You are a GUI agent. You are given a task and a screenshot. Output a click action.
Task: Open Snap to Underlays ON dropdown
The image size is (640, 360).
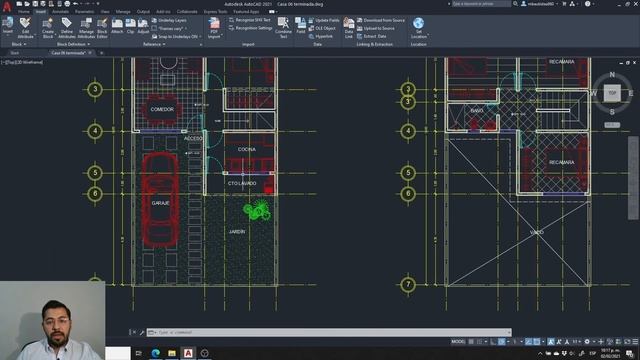click(176, 36)
